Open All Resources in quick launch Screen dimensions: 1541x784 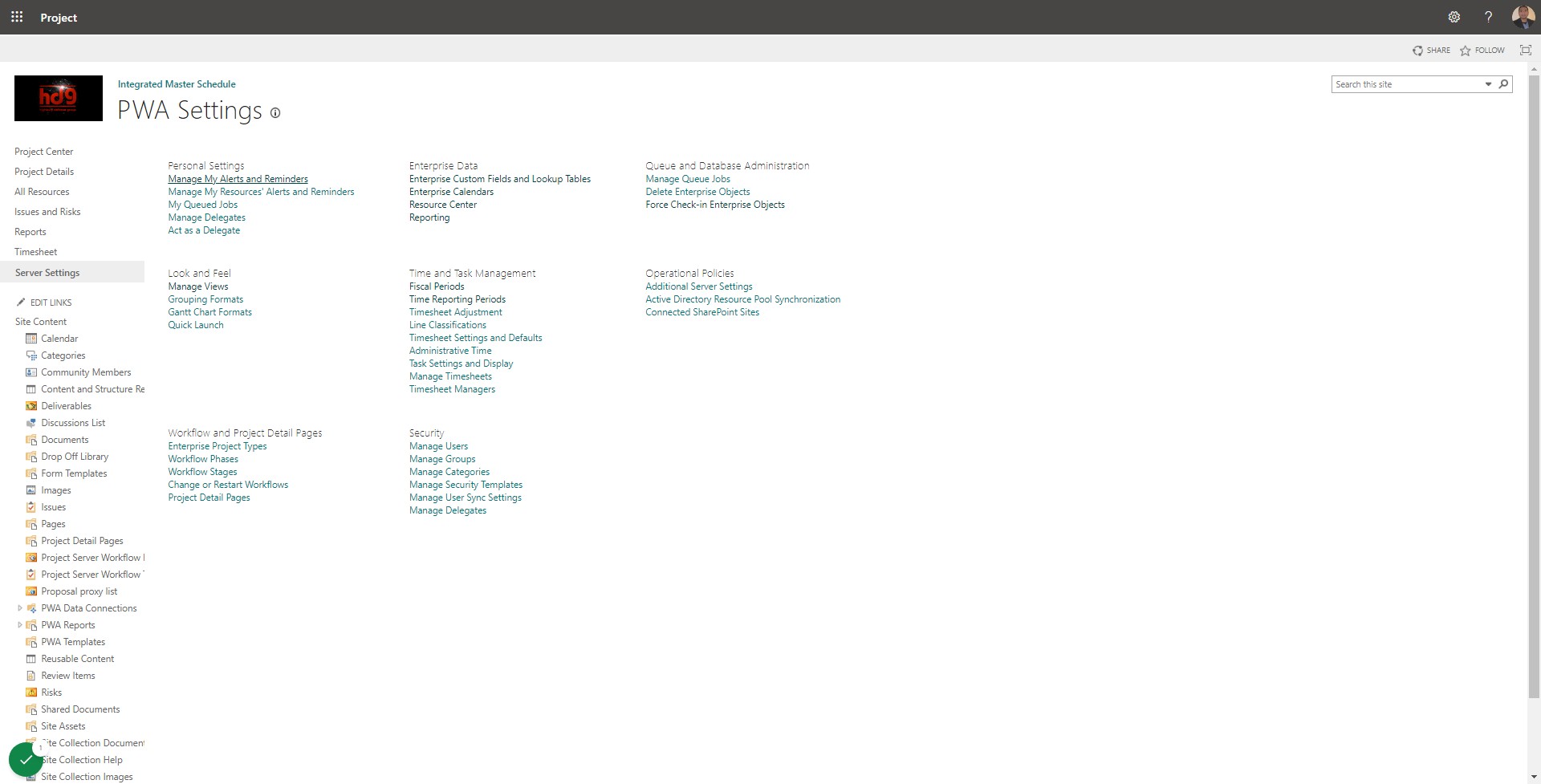click(42, 192)
